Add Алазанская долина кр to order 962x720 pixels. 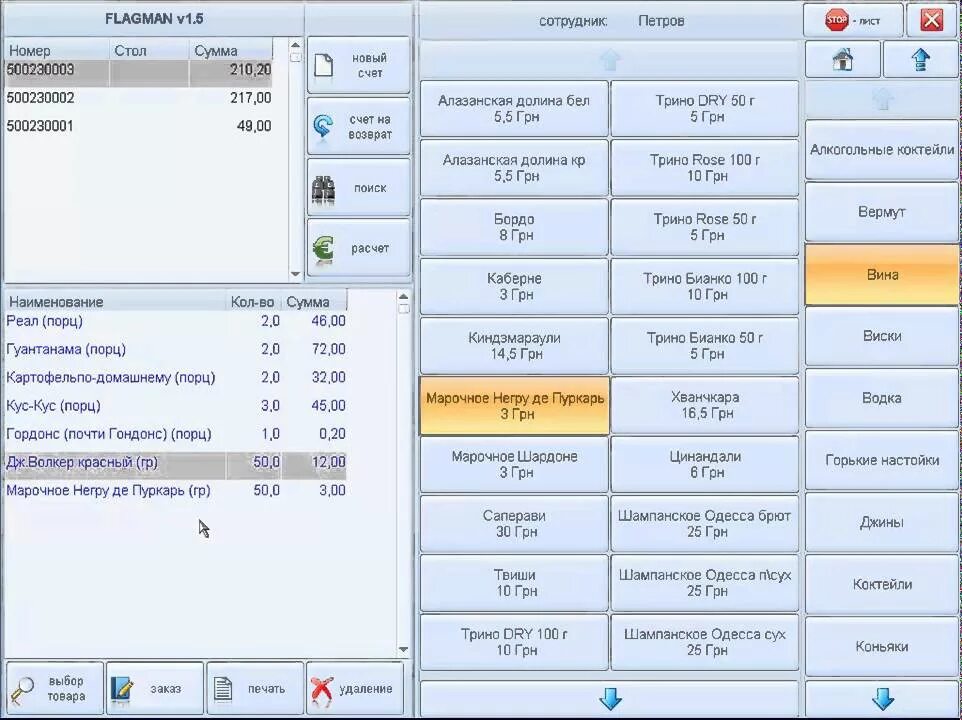[x=514, y=168]
